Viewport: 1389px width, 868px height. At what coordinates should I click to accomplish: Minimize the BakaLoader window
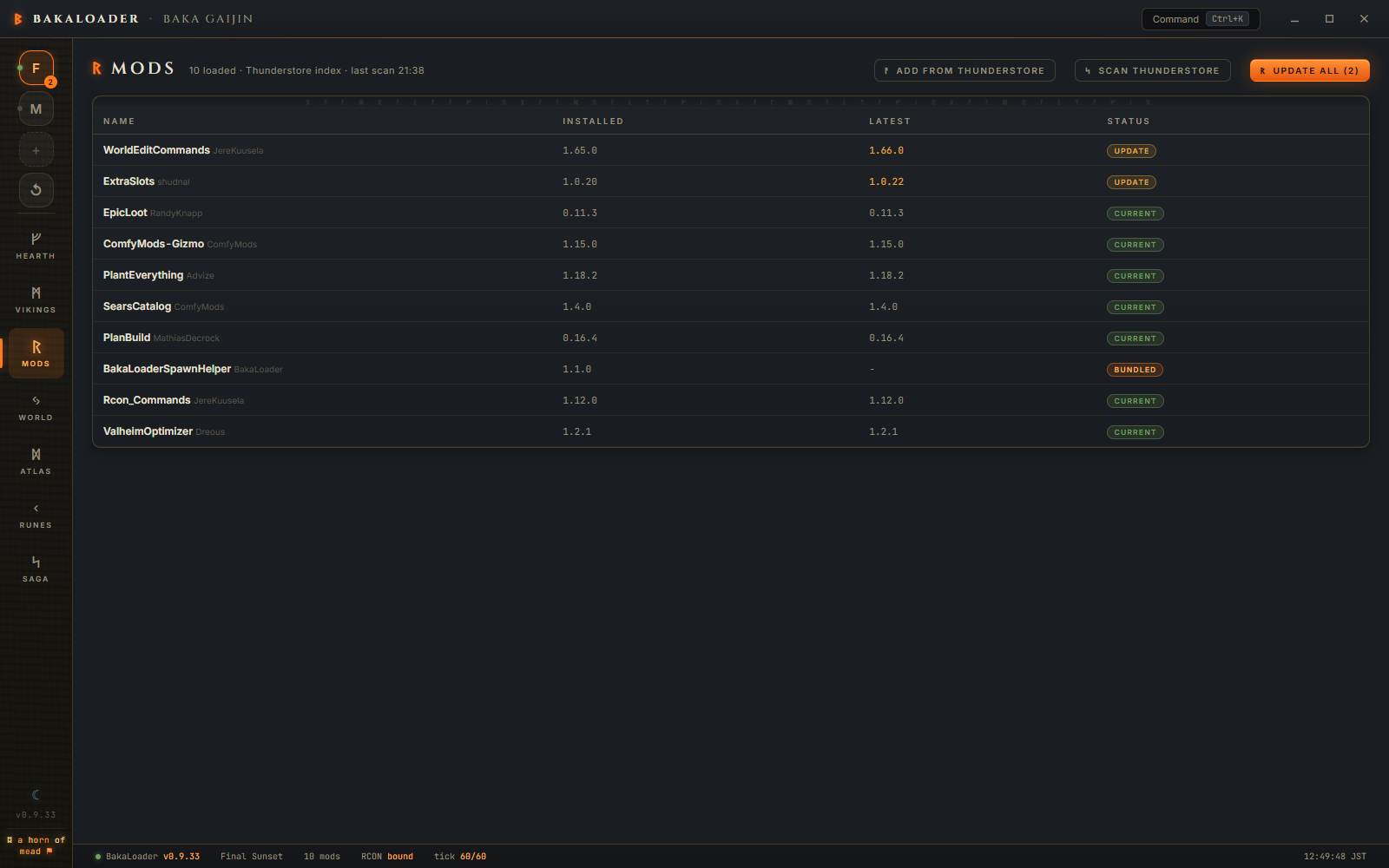(x=1294, y=19)
